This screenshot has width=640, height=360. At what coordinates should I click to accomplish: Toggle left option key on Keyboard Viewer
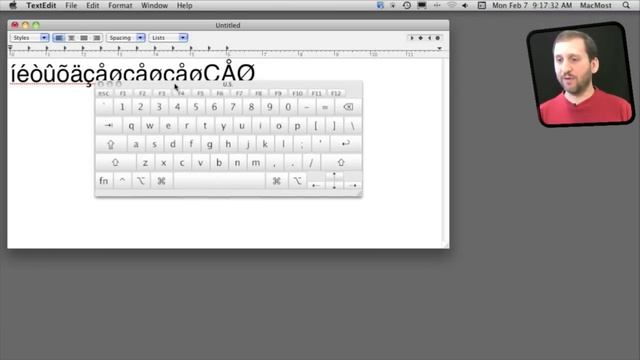141,181
